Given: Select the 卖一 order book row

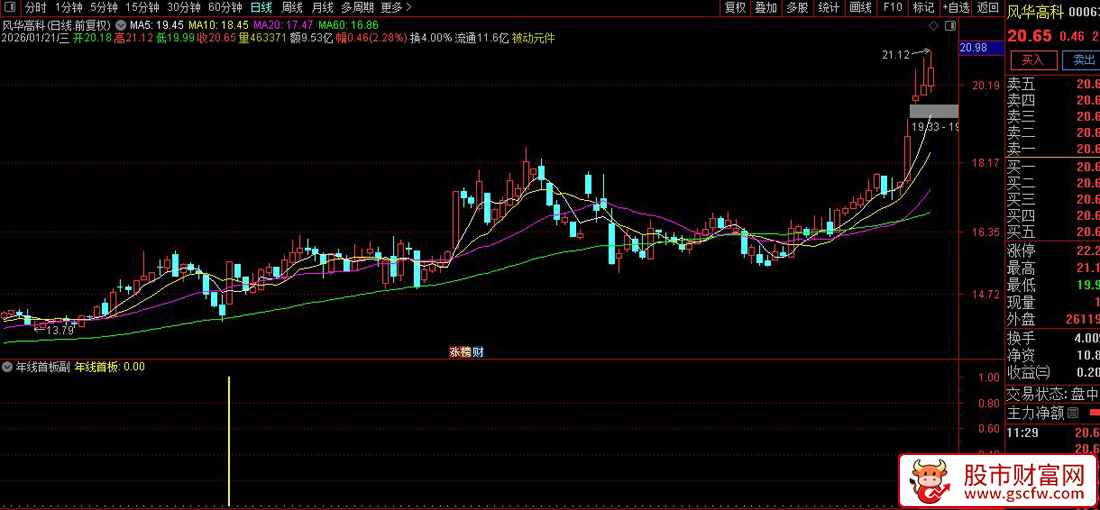Looking at the screenshot, I should click(x=1053, y=149).
